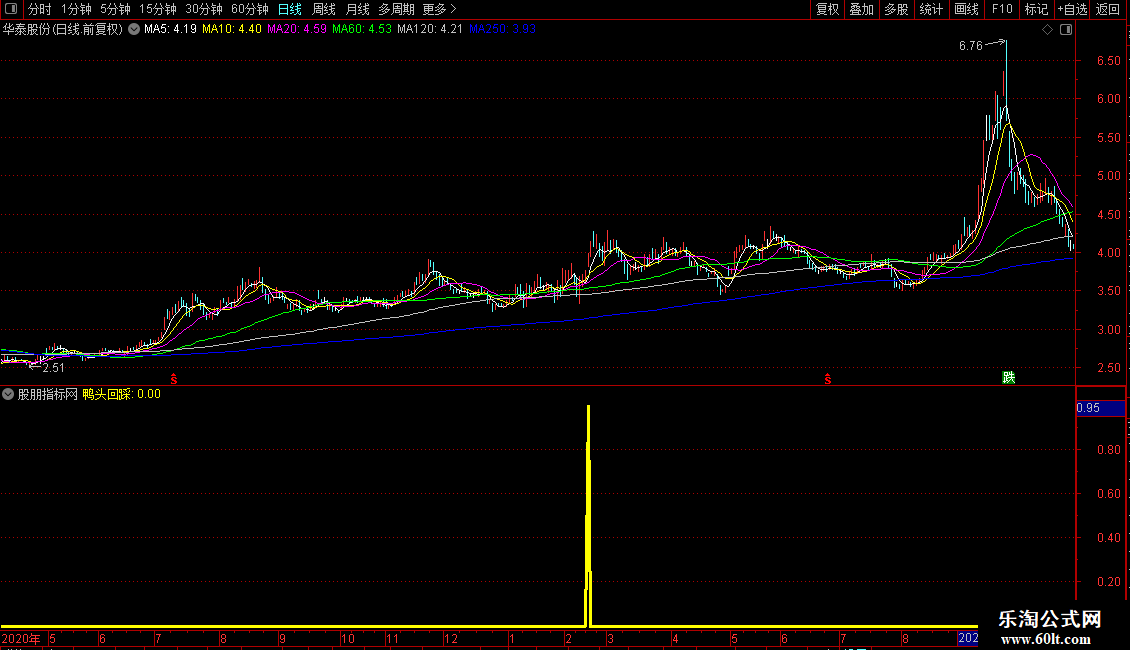Click the 6.76 high price label
Viewport: 1130px width, 650px height.
point(971,46)
